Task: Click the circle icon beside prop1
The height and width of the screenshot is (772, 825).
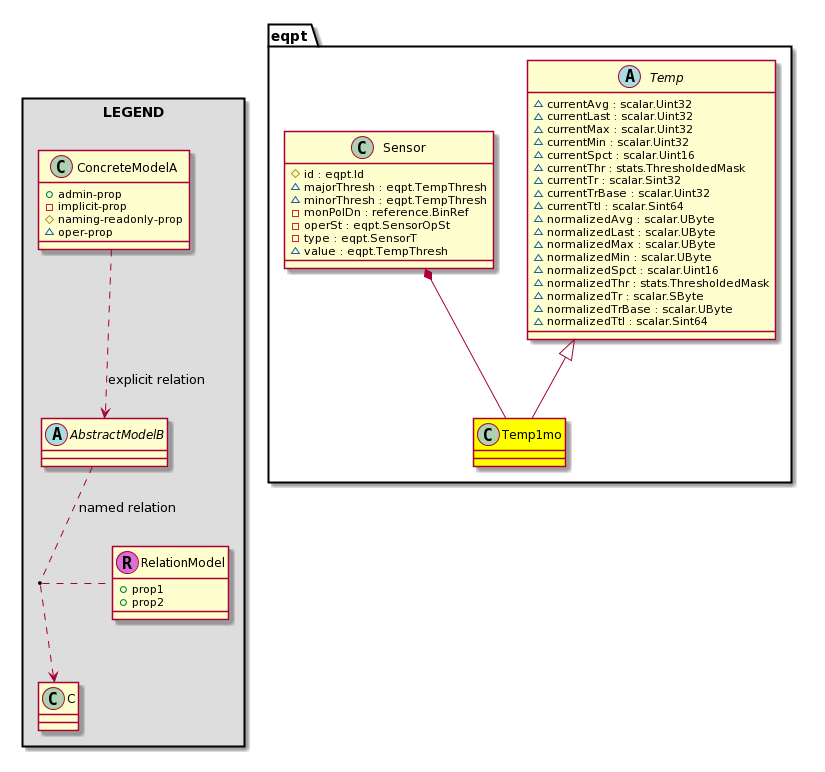Action: click(123, 589)
